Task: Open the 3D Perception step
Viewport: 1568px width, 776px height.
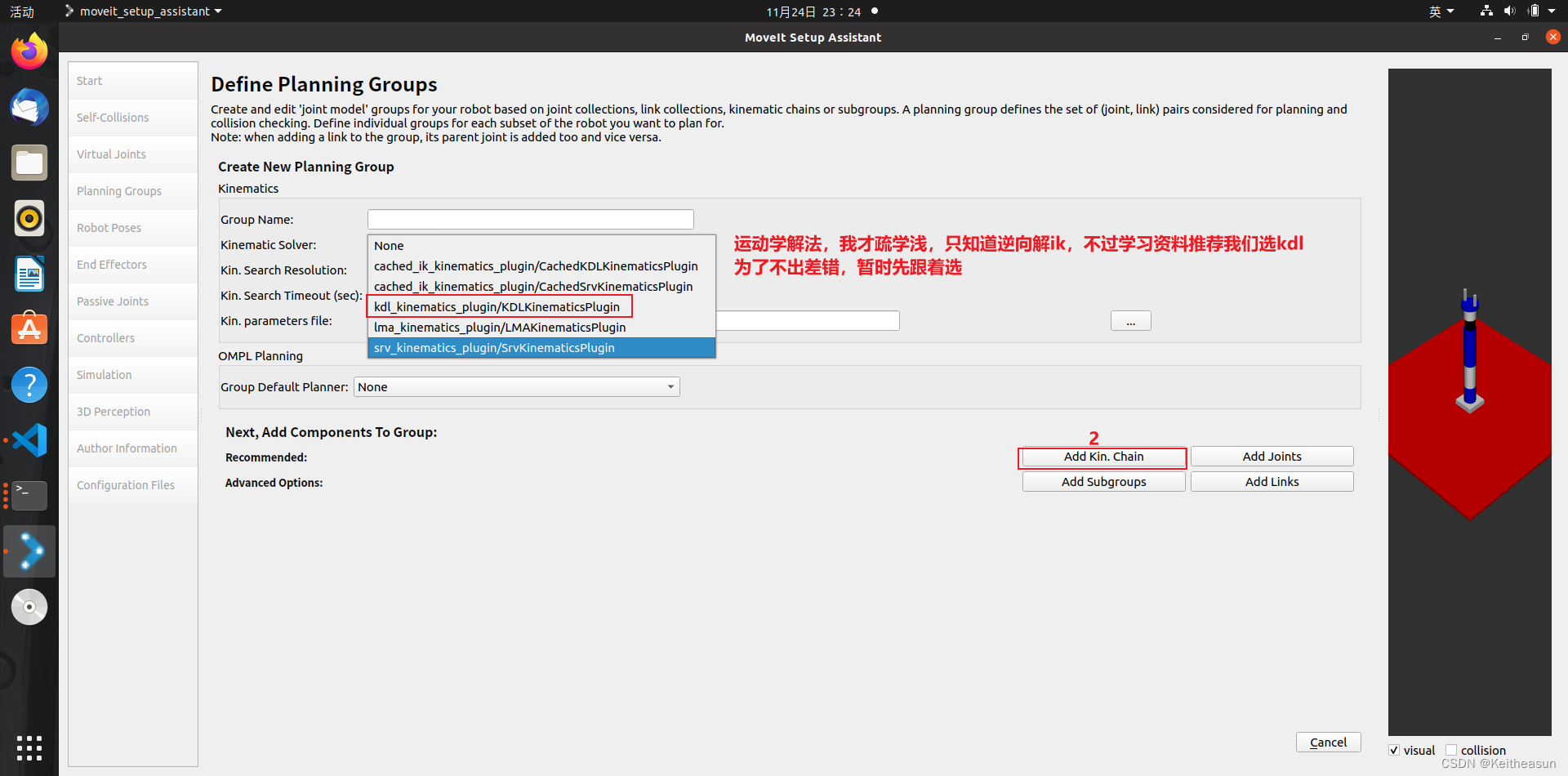Action: point(133,412)
